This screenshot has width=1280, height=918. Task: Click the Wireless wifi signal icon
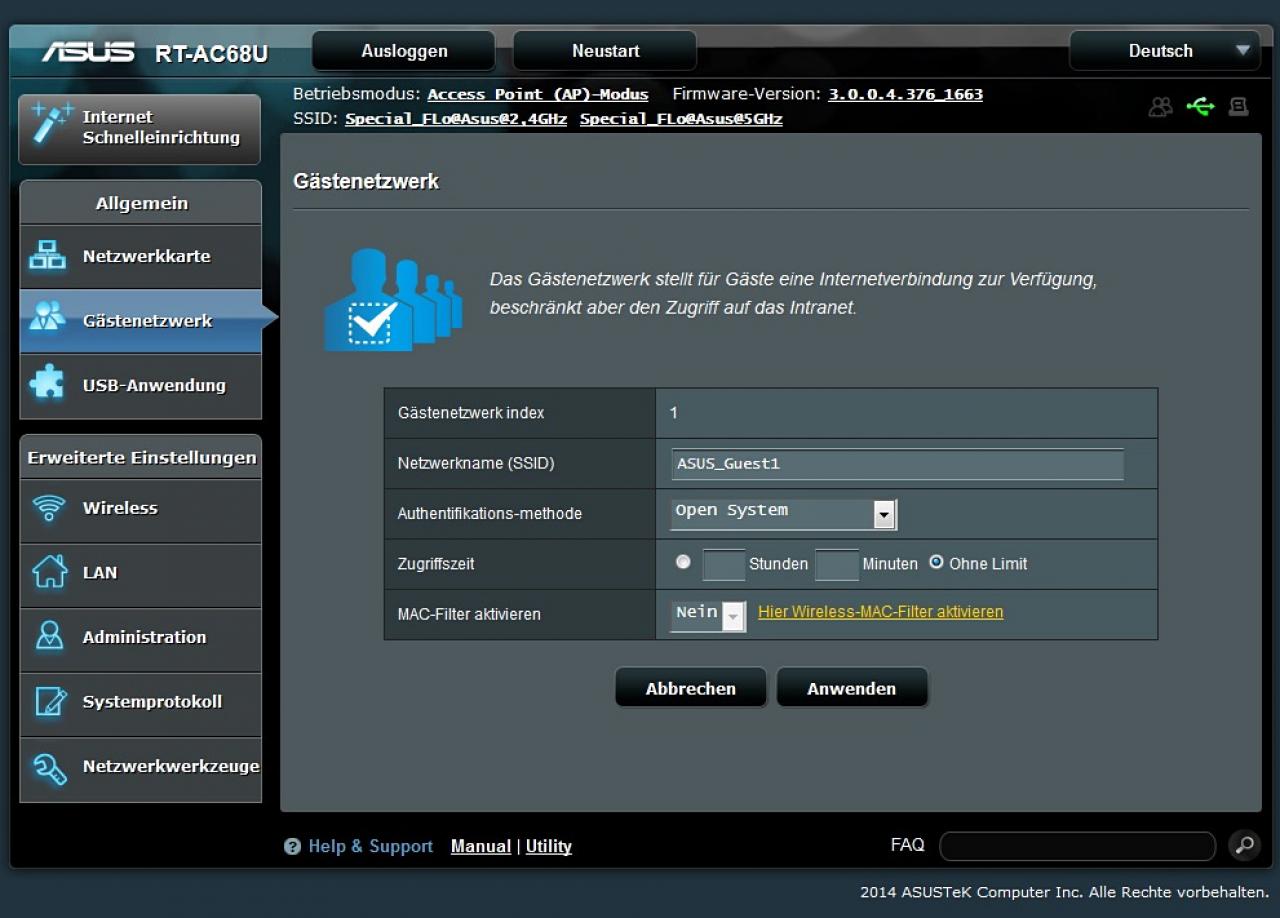tap(48, 508)
